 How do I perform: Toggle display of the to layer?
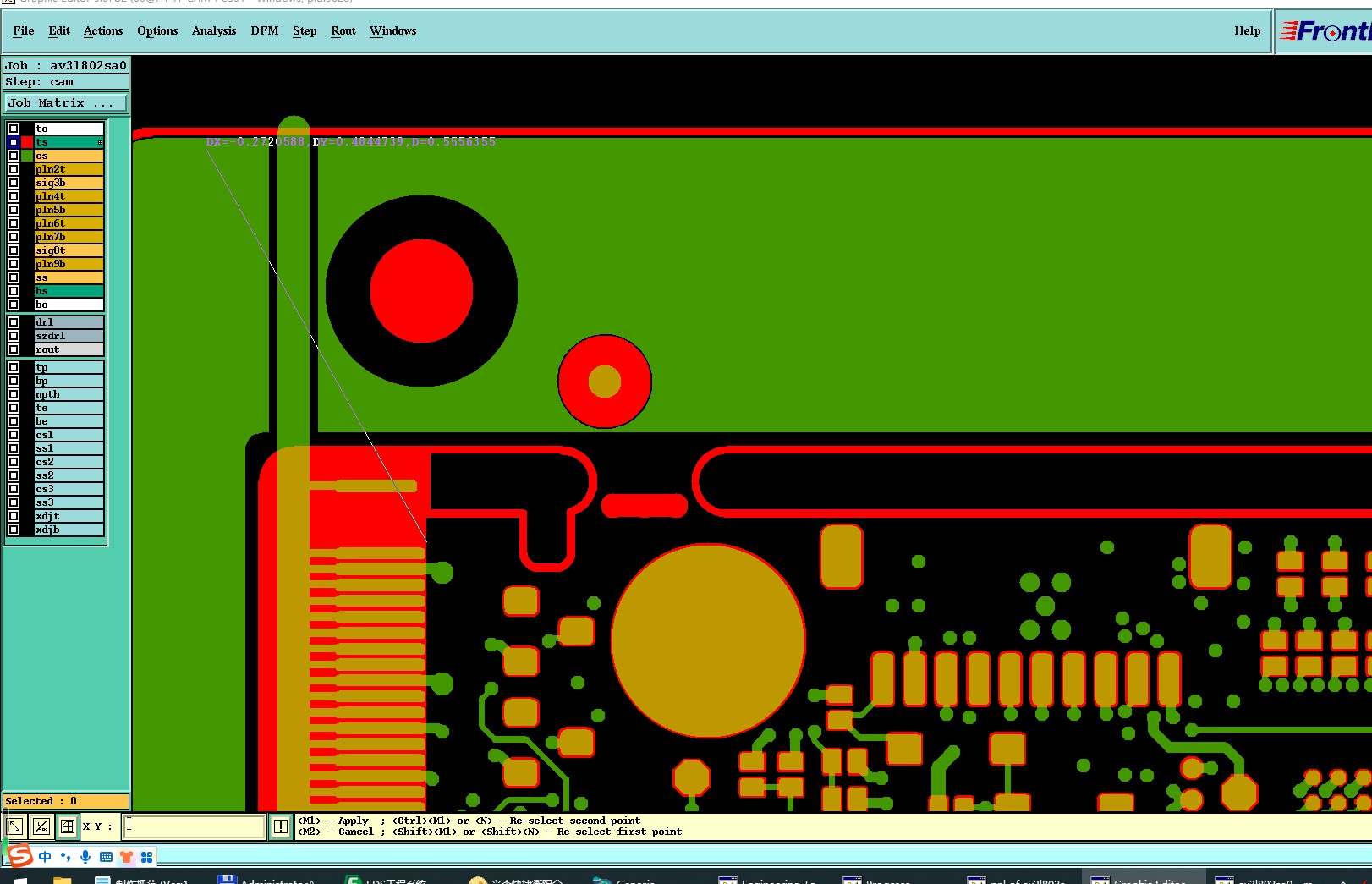pyautogui.click(x=14, y=129)
